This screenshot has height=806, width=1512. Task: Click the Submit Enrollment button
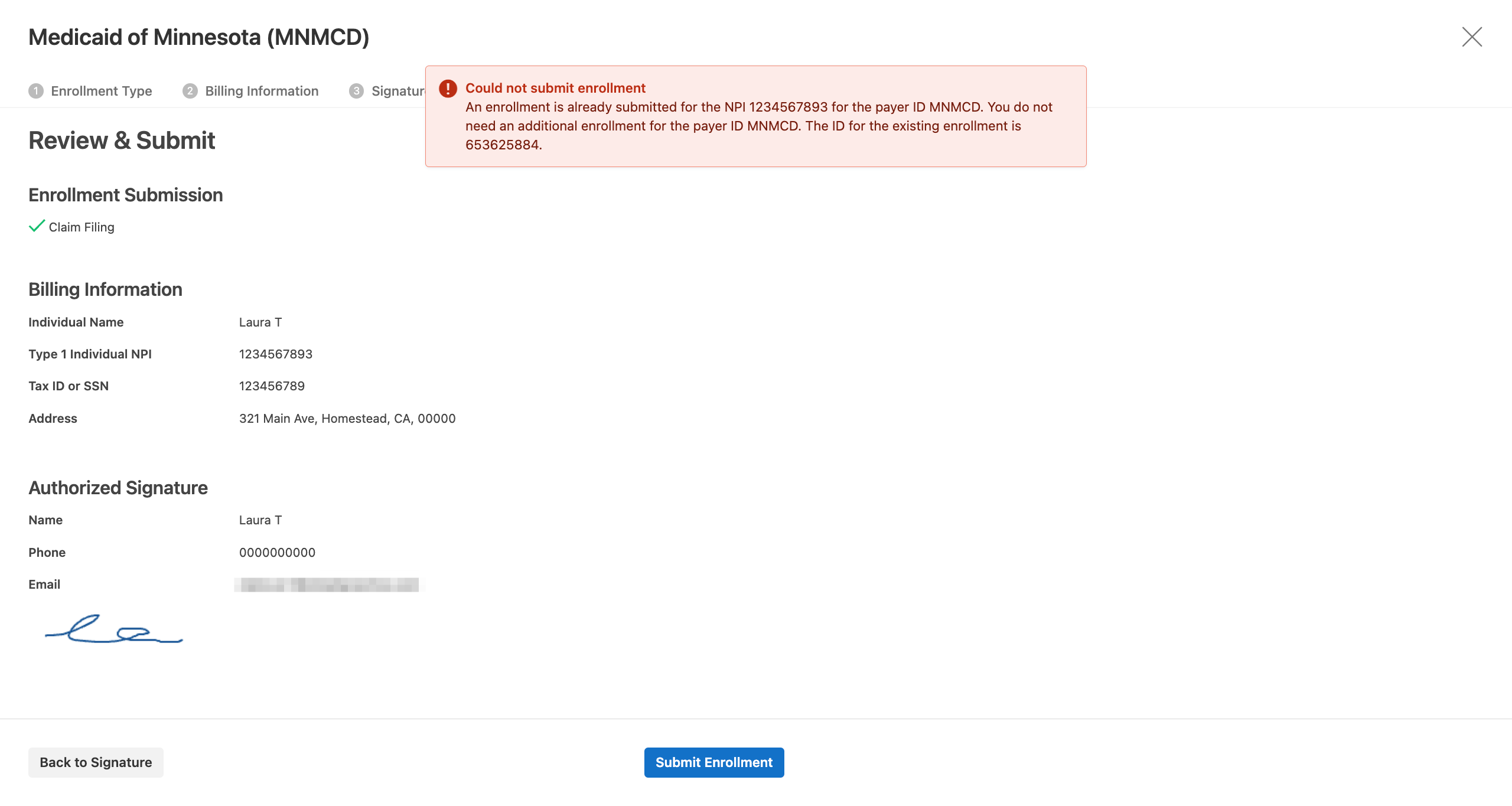coord(714,762)
